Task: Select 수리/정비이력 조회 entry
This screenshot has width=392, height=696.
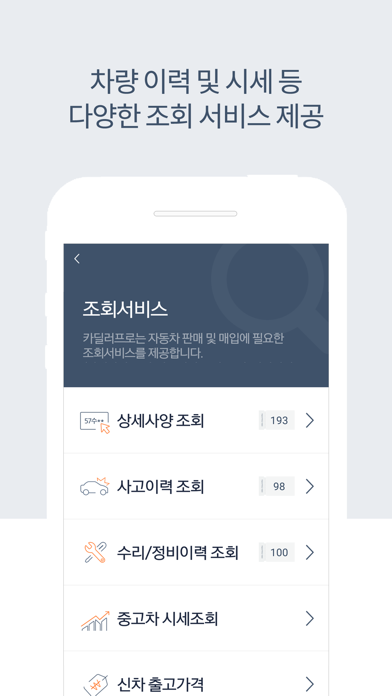Action: [196, 553]
